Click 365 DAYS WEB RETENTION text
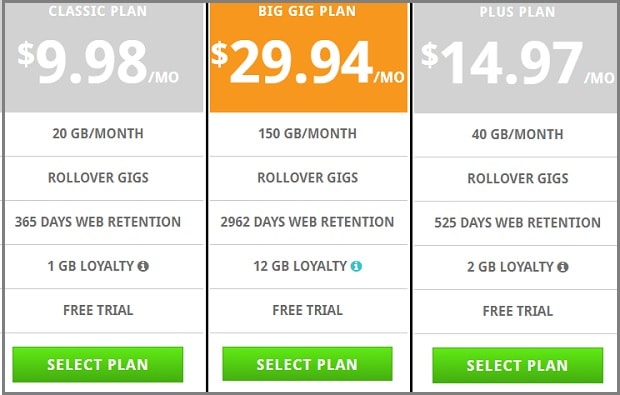Screen dimensions: 620x395 (98, 222)
